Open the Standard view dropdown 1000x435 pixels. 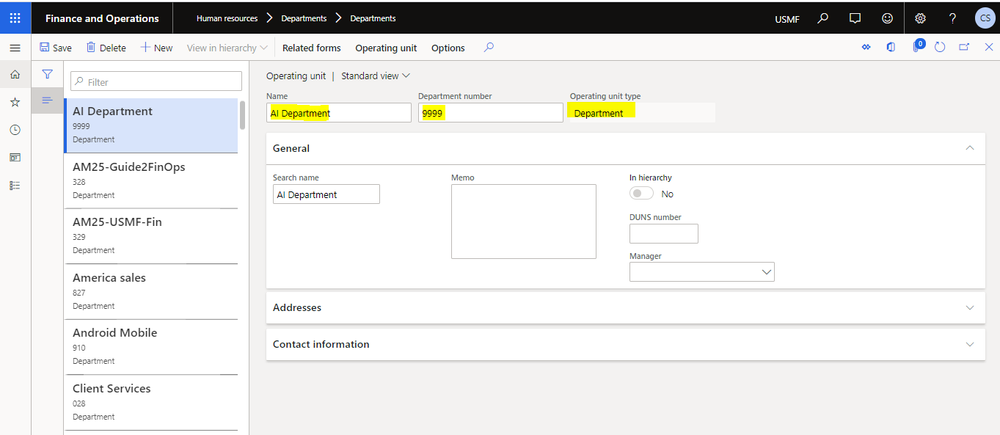[376, 76]
